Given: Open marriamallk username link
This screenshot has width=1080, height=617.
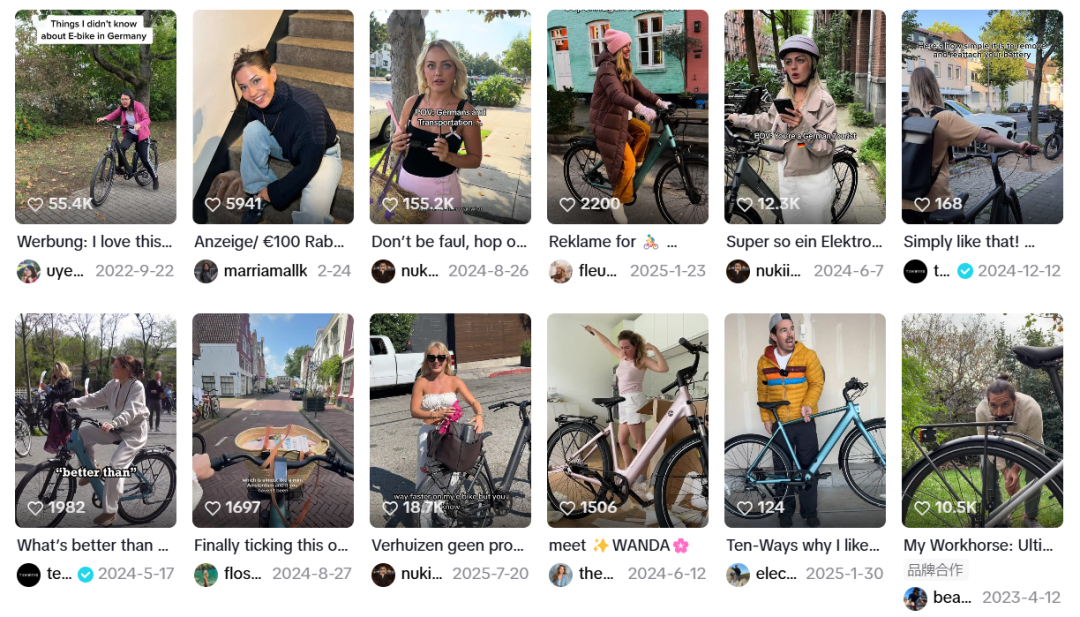Looking at the screenshot, I should (x=265, y=271).
